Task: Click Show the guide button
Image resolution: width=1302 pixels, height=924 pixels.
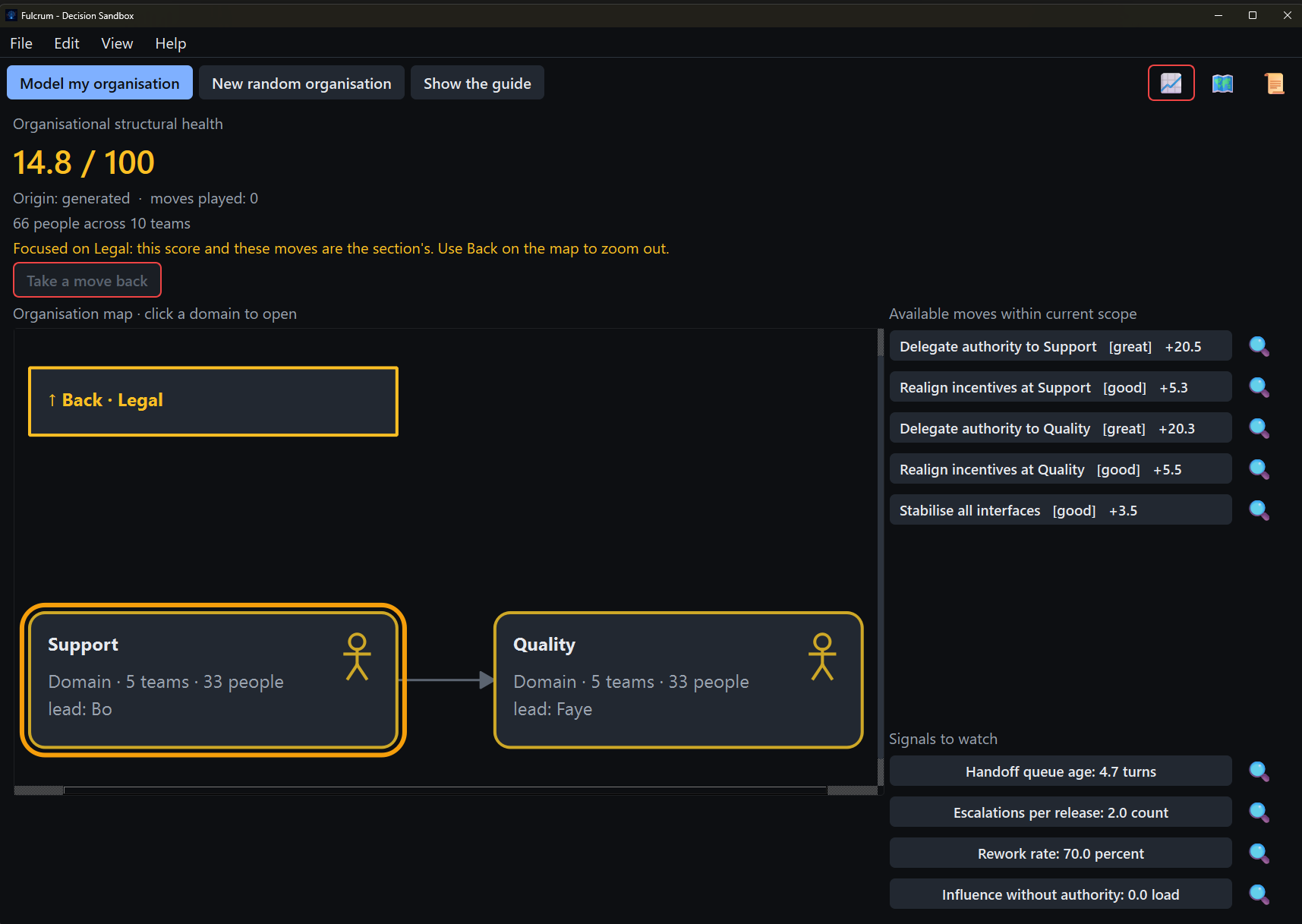Action: [478, 83]
